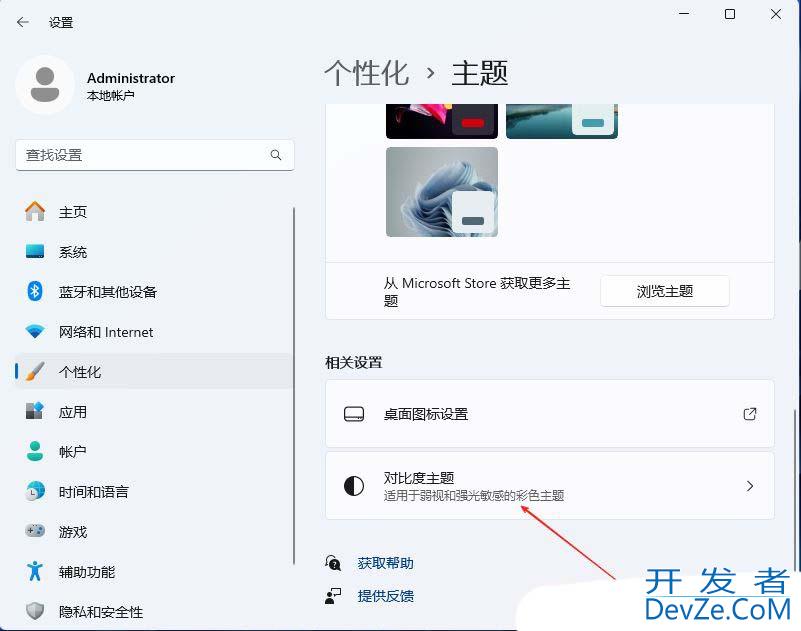This screenshot has width=801, height=631.
Task: Click the 游戏 controller icon
Action: 35,531
